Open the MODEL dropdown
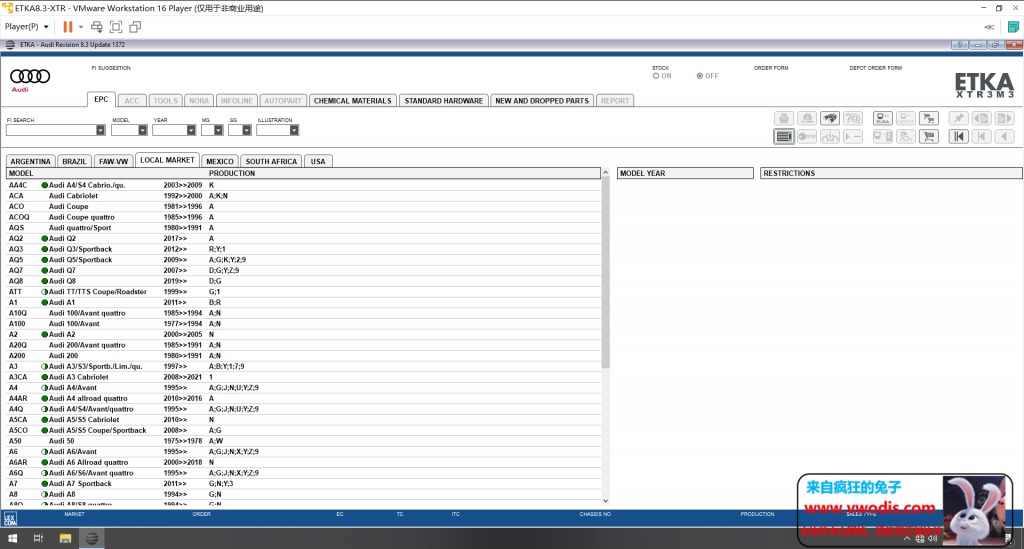 142,130
